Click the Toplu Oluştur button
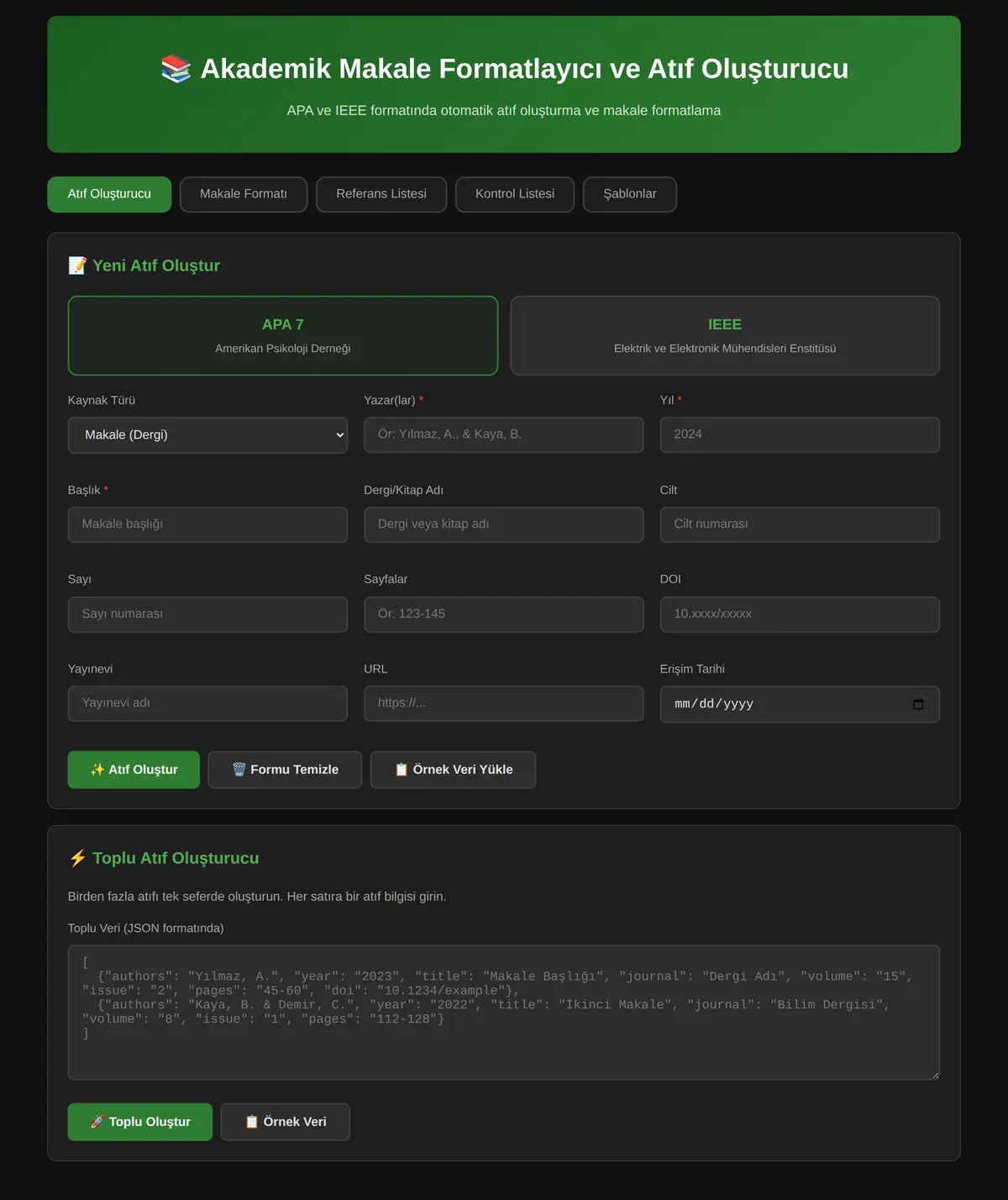The image size is (1008, 1200). coord(140,1122)
